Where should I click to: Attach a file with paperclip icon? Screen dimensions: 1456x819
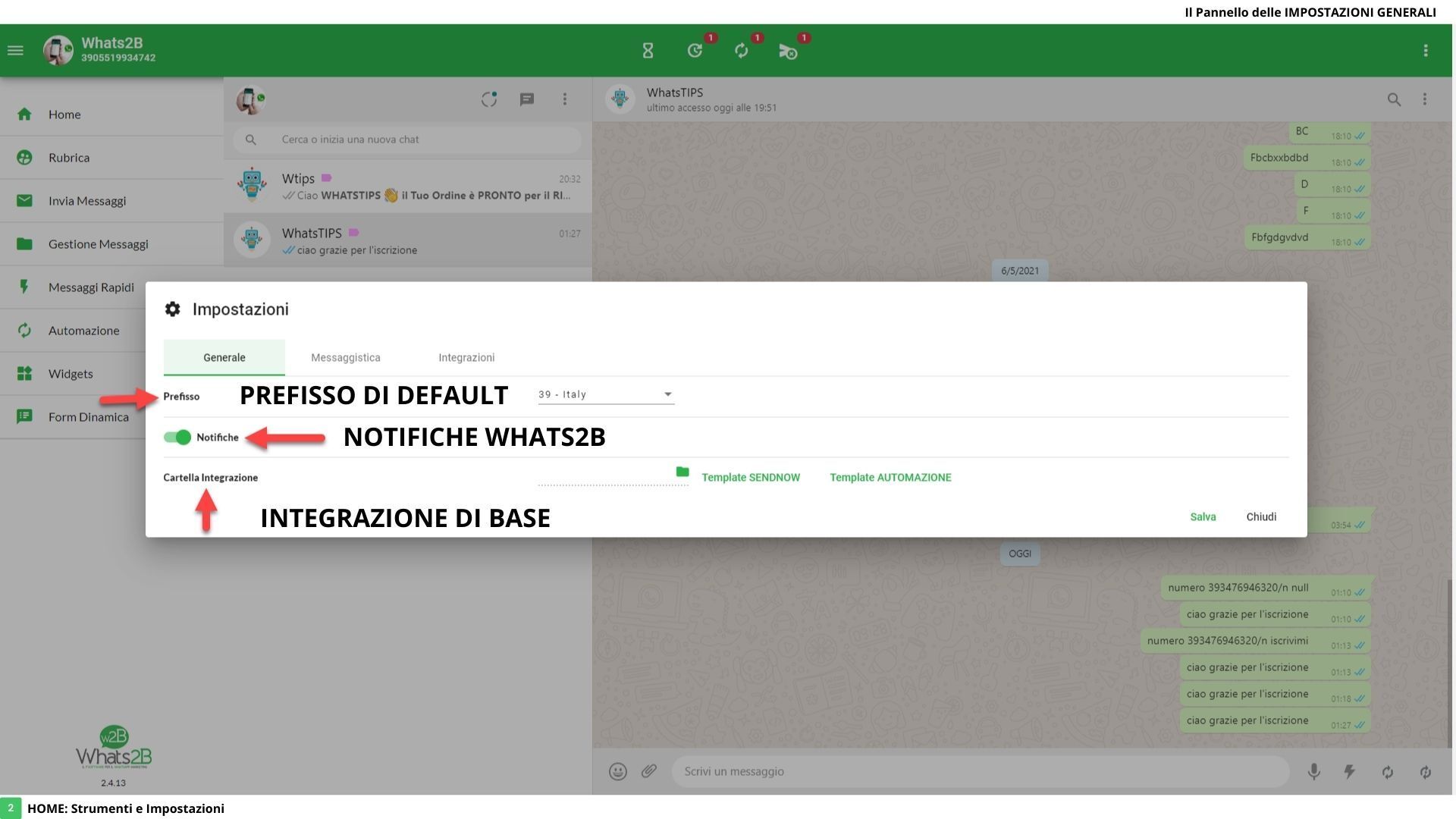click(x=649, y=772)
